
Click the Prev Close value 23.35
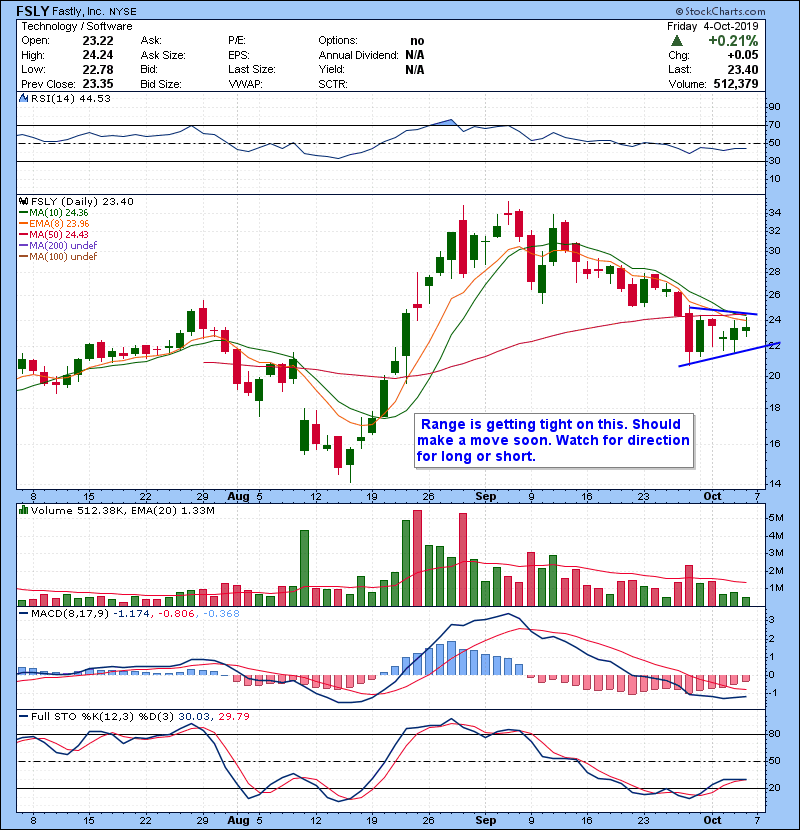pos(98,84)
